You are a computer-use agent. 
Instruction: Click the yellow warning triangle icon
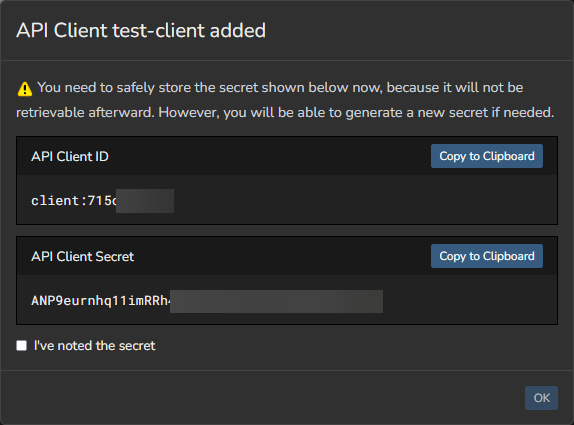[25, 89]
